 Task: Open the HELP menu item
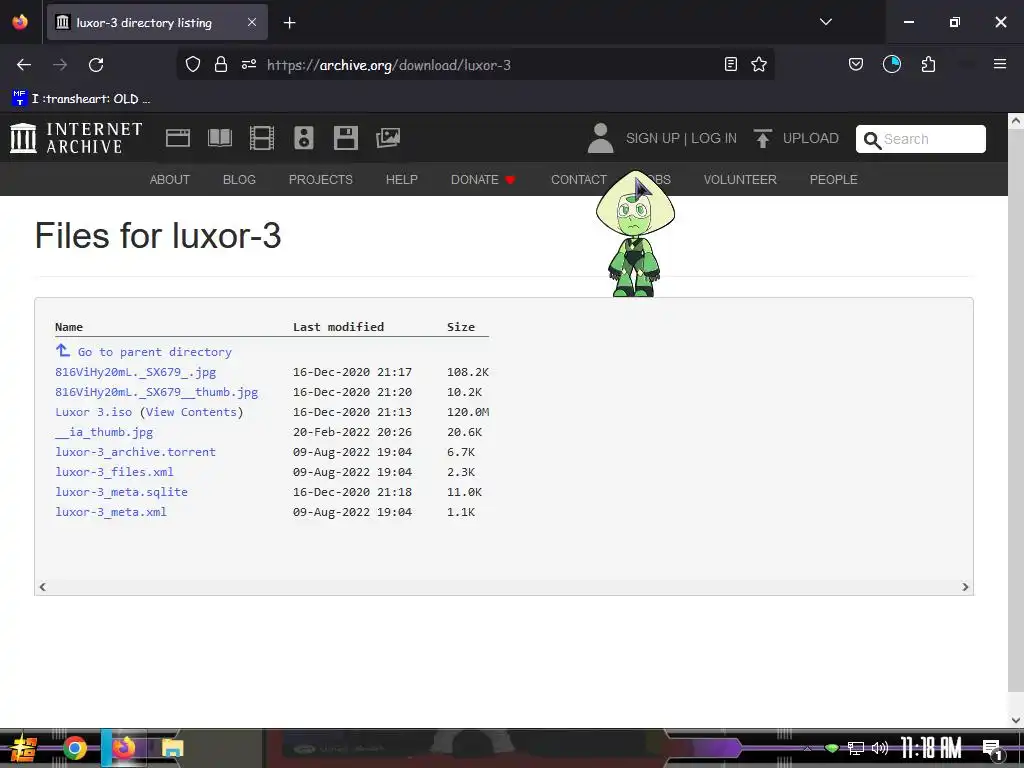pos(402,180)
